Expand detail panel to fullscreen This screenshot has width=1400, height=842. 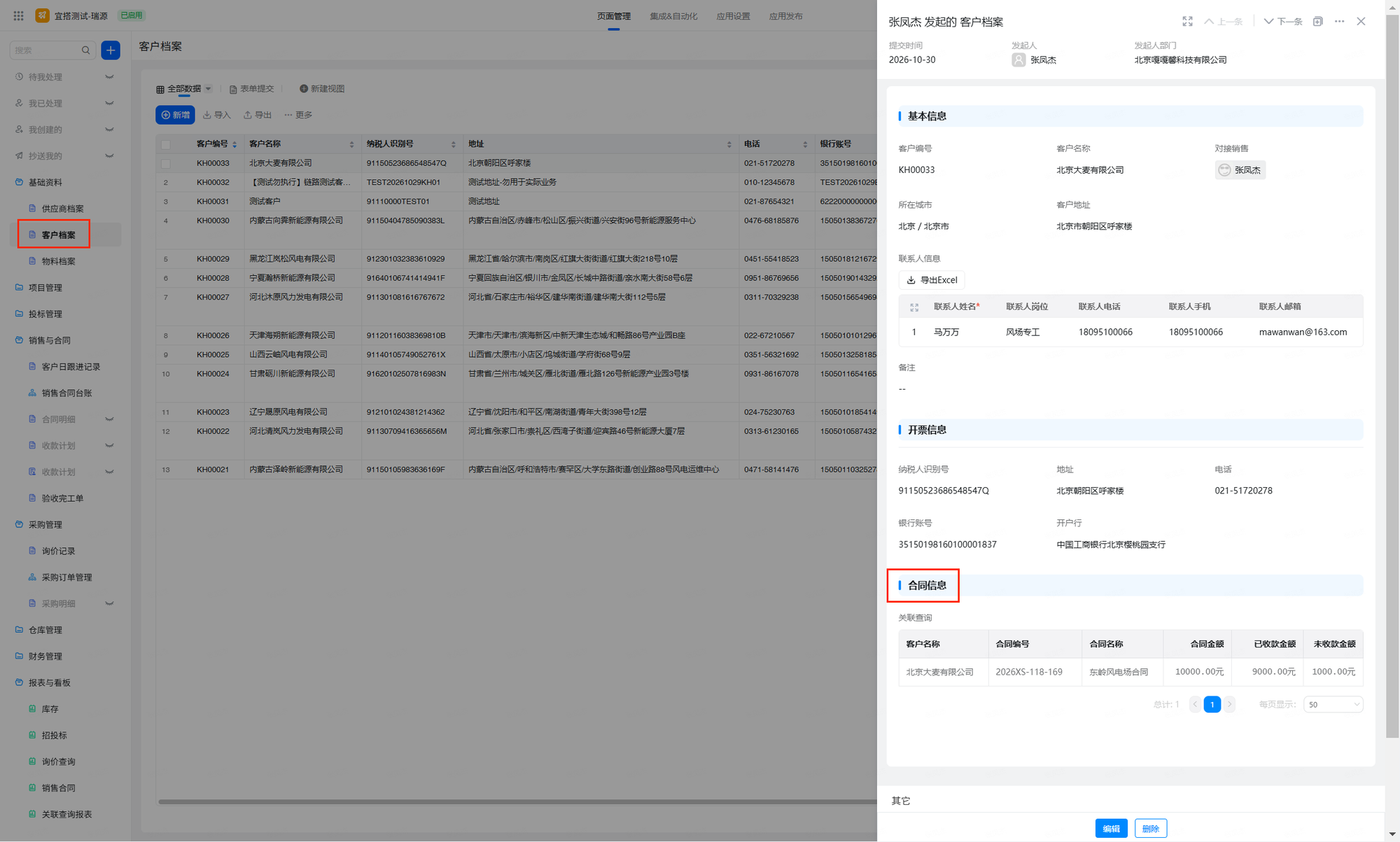point(1187,22)
